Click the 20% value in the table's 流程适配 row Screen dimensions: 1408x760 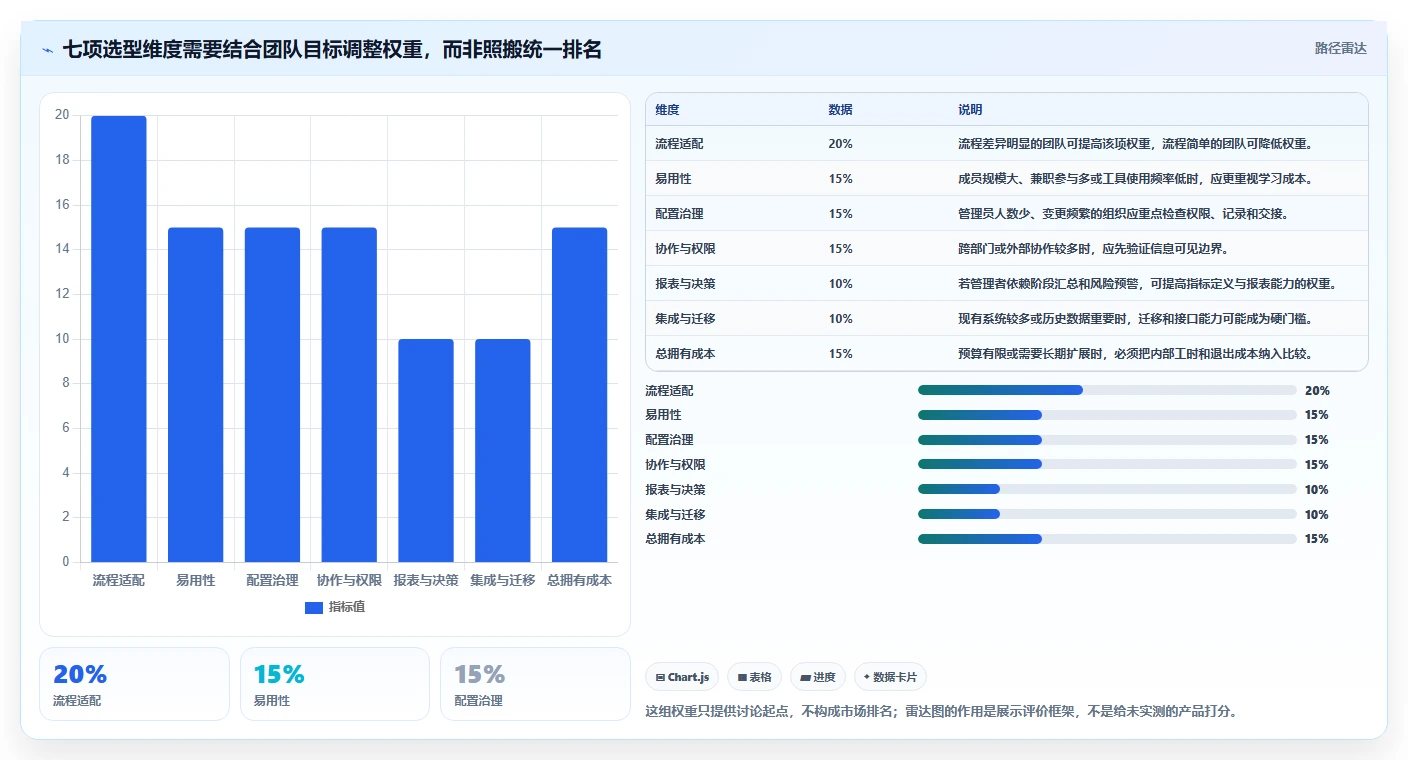coord(841,144)
